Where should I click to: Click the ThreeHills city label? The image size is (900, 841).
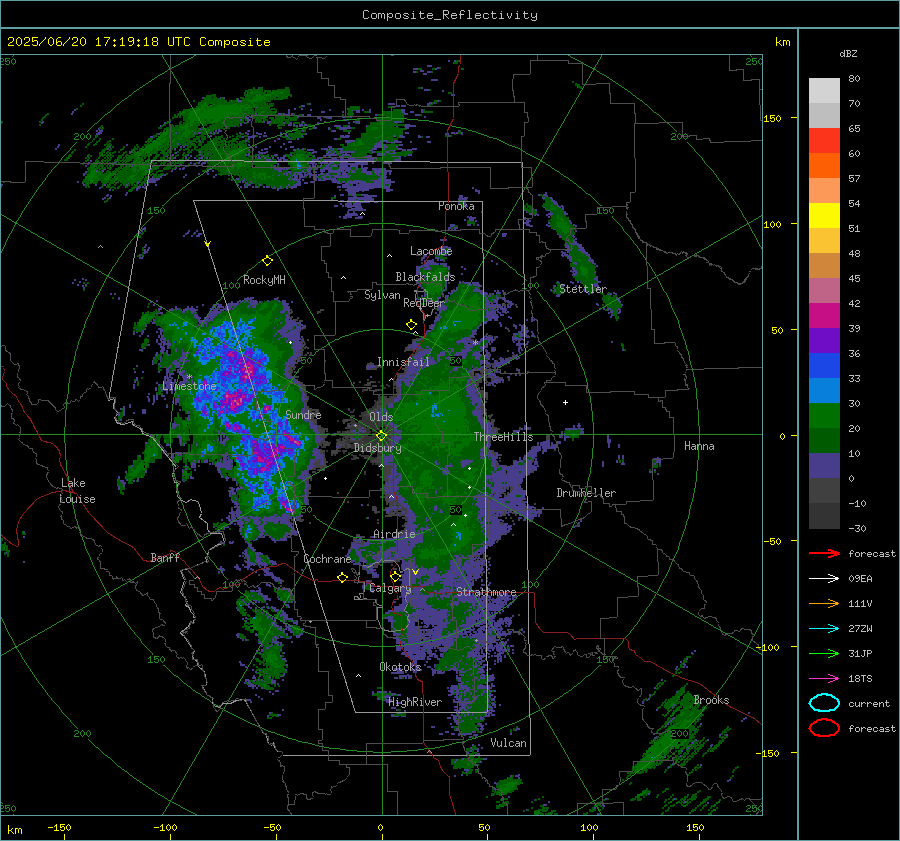point(503,437)
